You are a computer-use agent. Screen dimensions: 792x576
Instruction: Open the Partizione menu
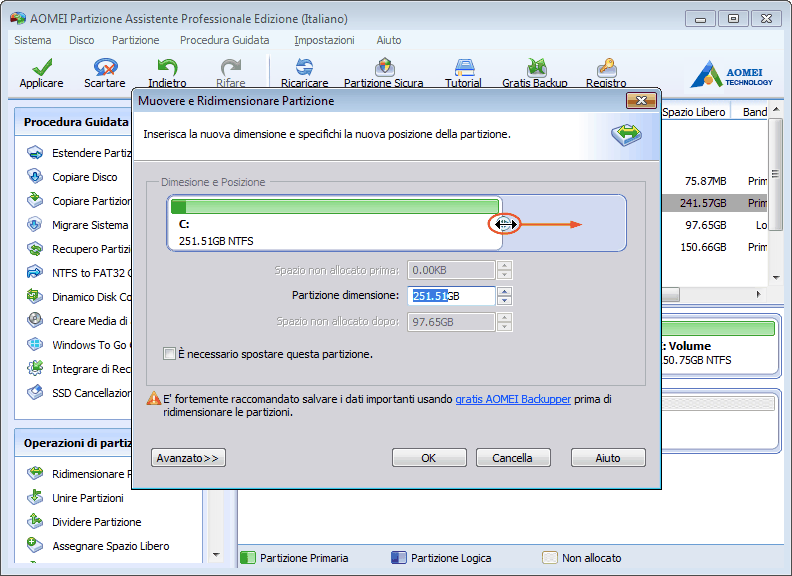[136, 40]
